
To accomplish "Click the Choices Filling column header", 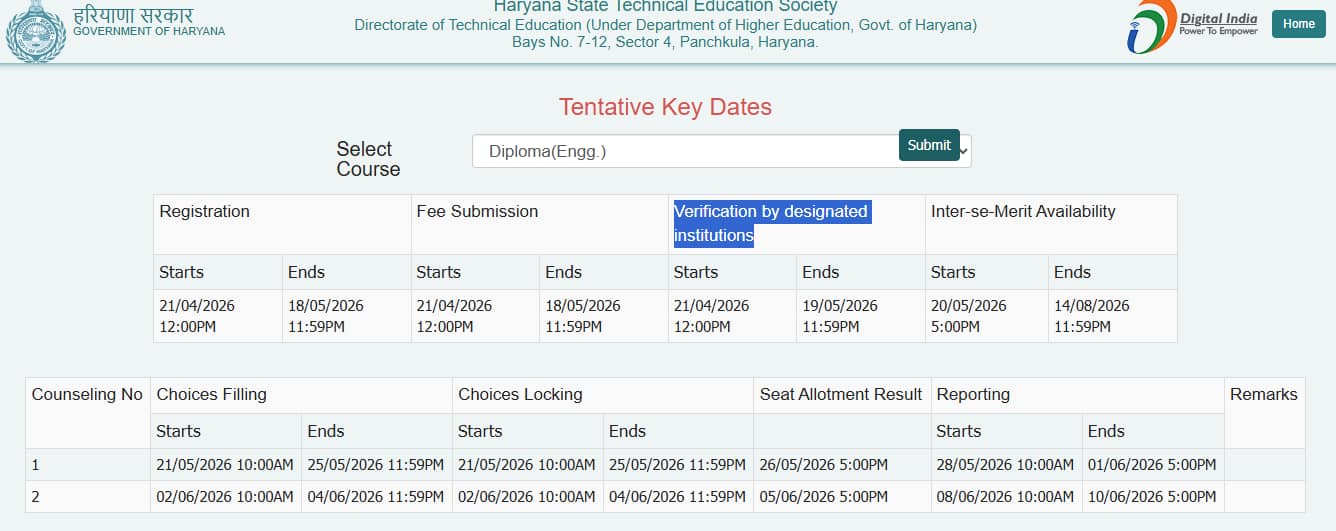I will point(212,395).
